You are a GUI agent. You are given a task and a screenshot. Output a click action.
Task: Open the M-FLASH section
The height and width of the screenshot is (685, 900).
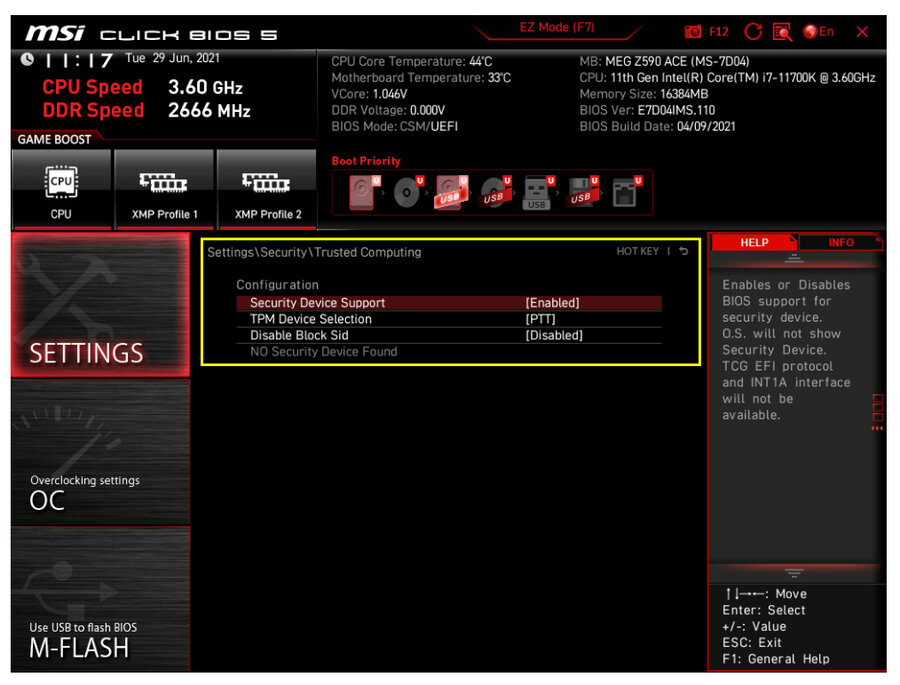tap(100, 599)
